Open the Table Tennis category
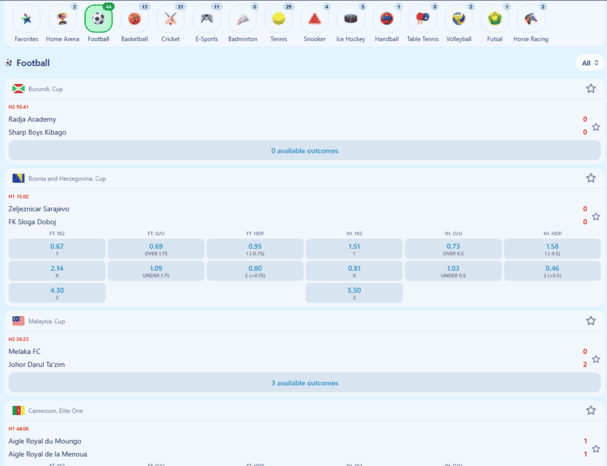The width and height of the screenshot is (607, 466). pyautogui.click(x=422, y=20)
